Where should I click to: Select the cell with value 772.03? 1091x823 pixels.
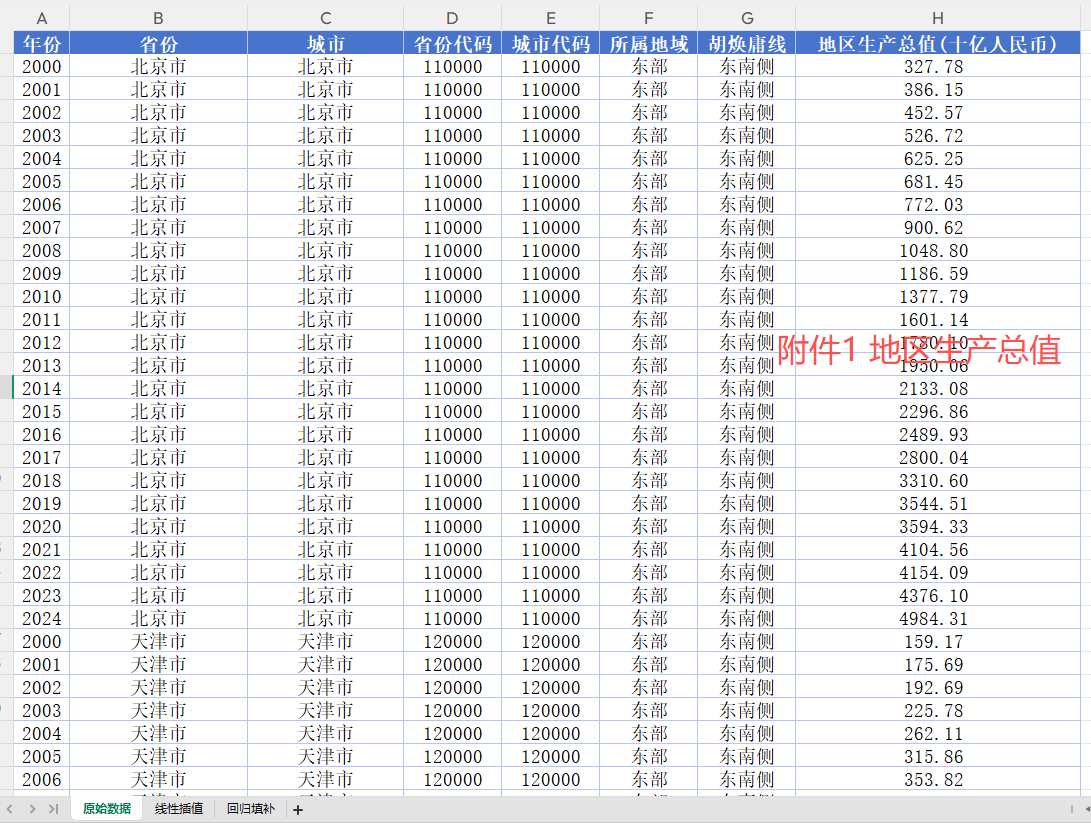(938, 204)
